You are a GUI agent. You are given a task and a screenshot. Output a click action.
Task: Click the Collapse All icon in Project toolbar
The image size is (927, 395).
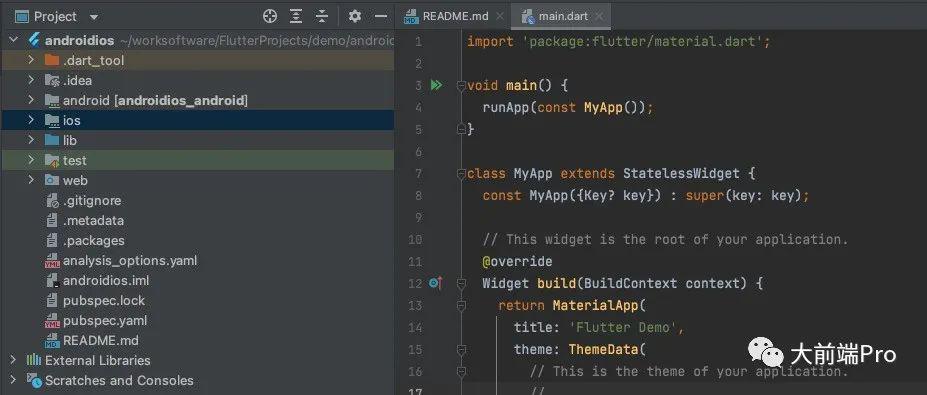tap(322, 16)
